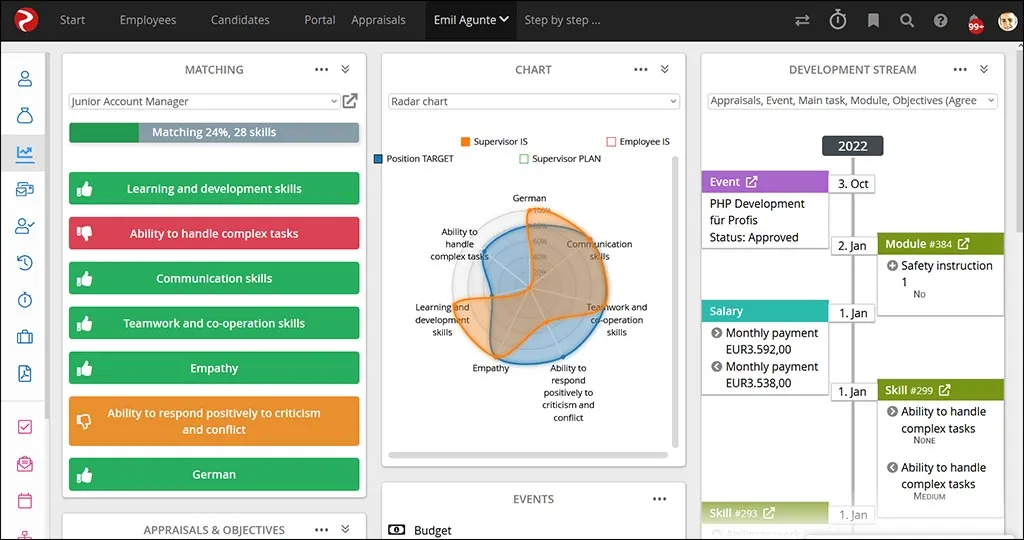Open the Radar chart type dropdown
This screenshot has width=1024, height=540.
[x=533, y=101]
